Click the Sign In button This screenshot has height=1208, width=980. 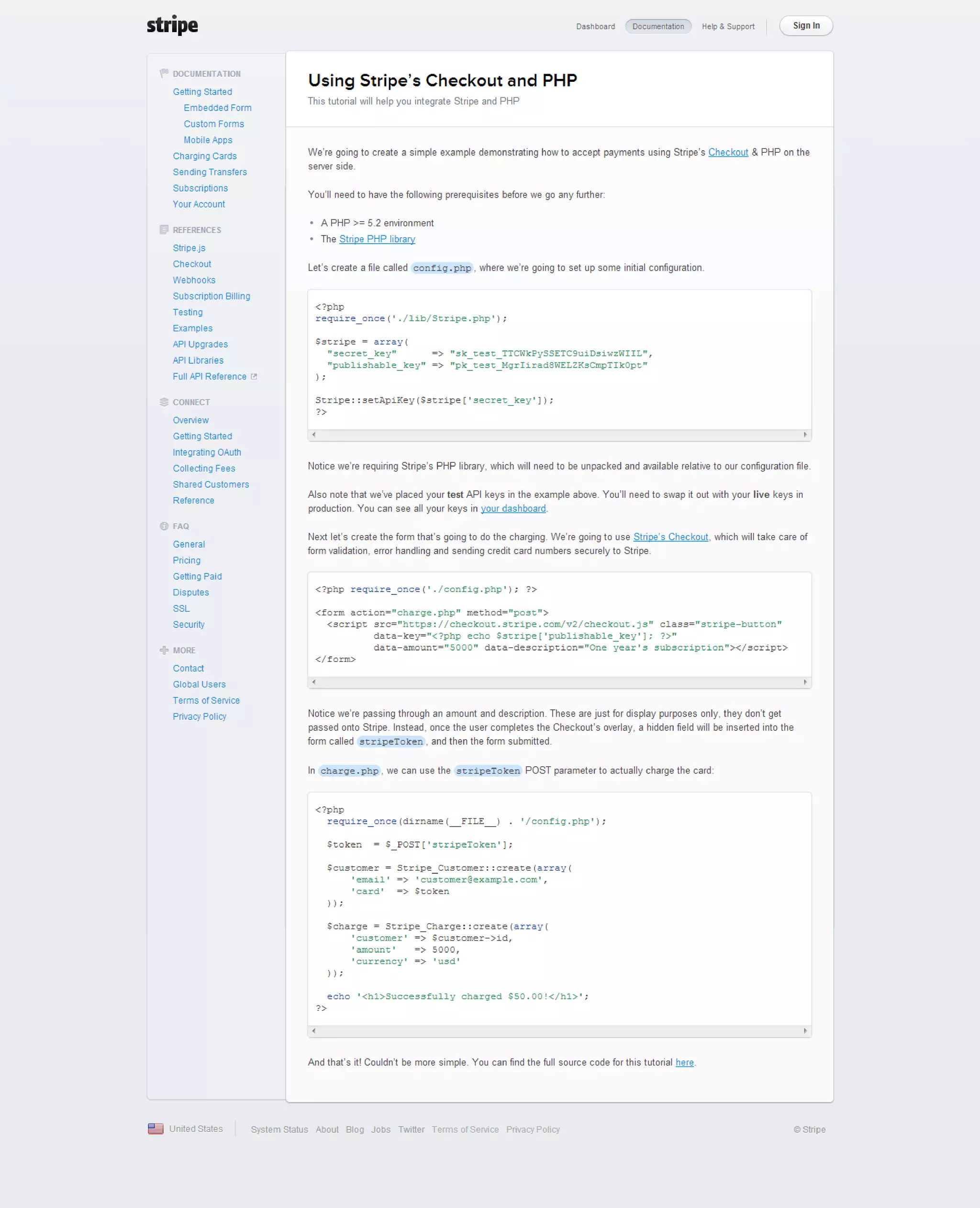[806, 26]
